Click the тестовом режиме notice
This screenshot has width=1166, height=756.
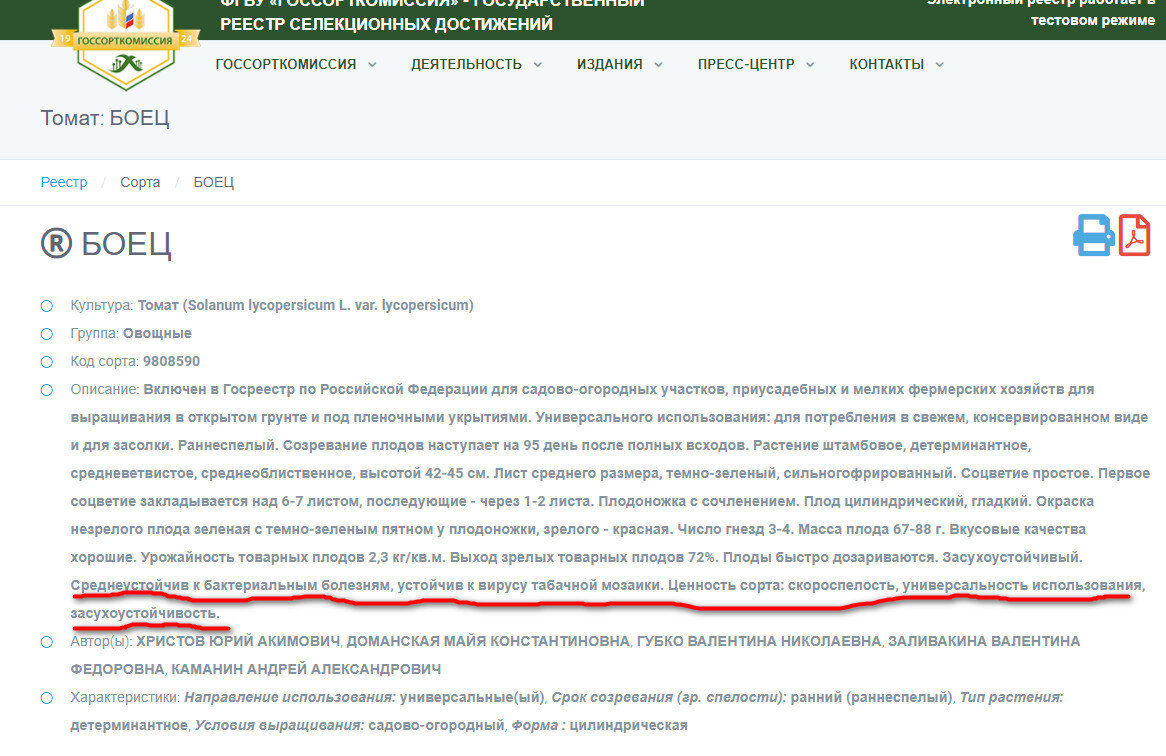(1092, 20)
